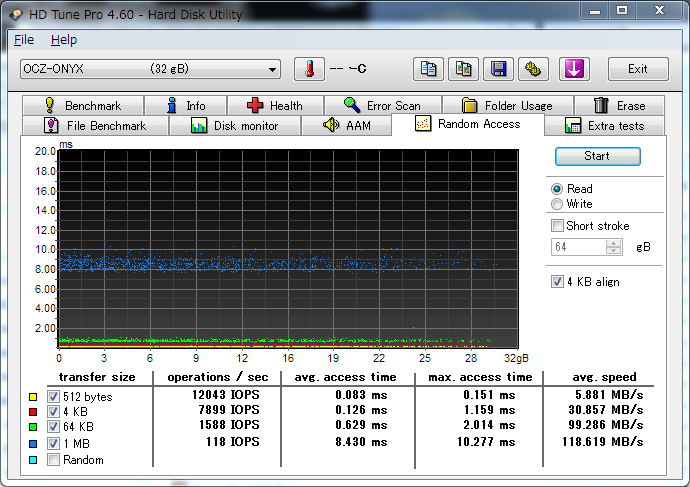
Task: Click the yellow 512 bytes color swatch
Action: pos(33,397)
